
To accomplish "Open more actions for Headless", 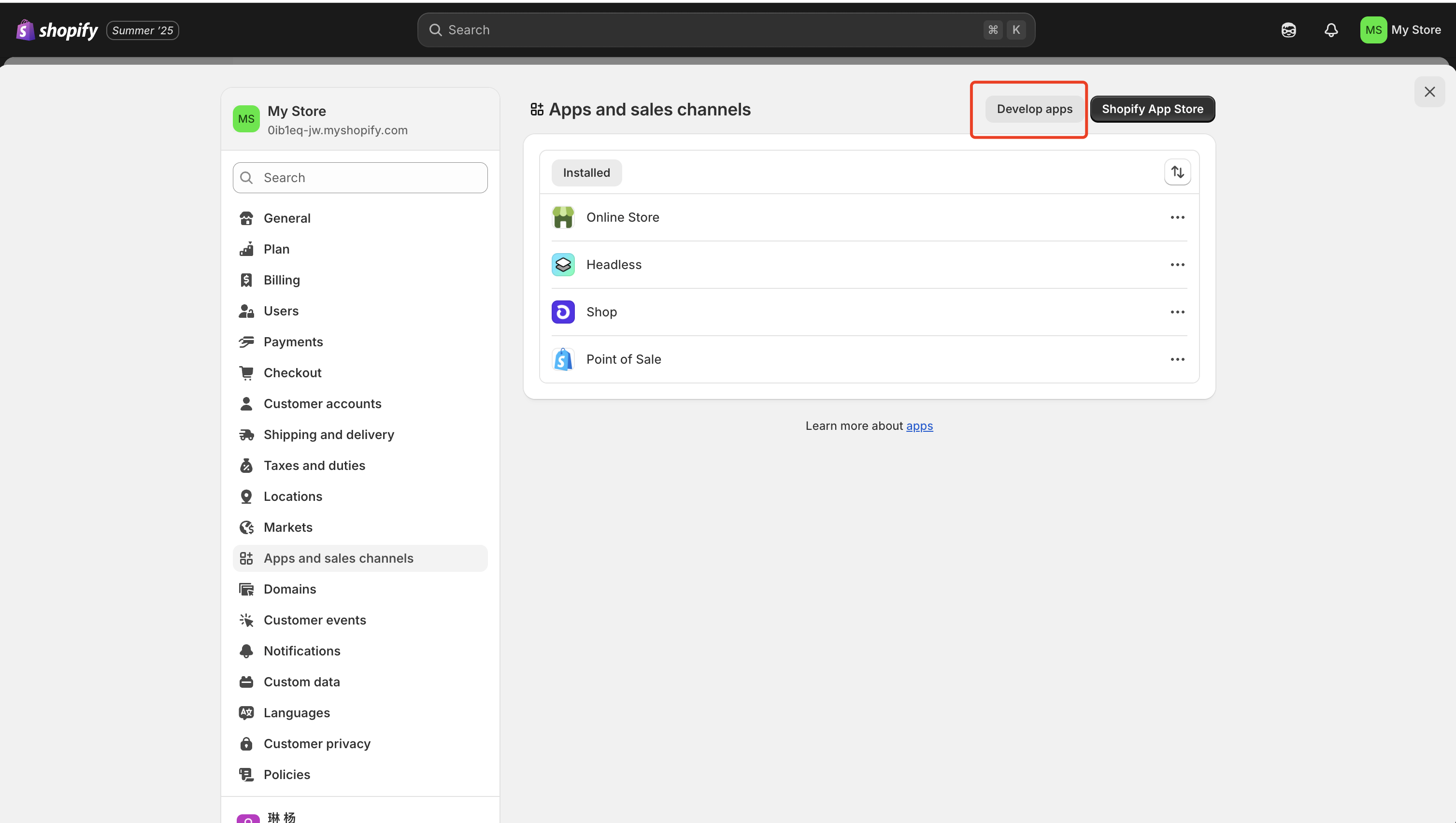I will click(x=1177, y=265).
